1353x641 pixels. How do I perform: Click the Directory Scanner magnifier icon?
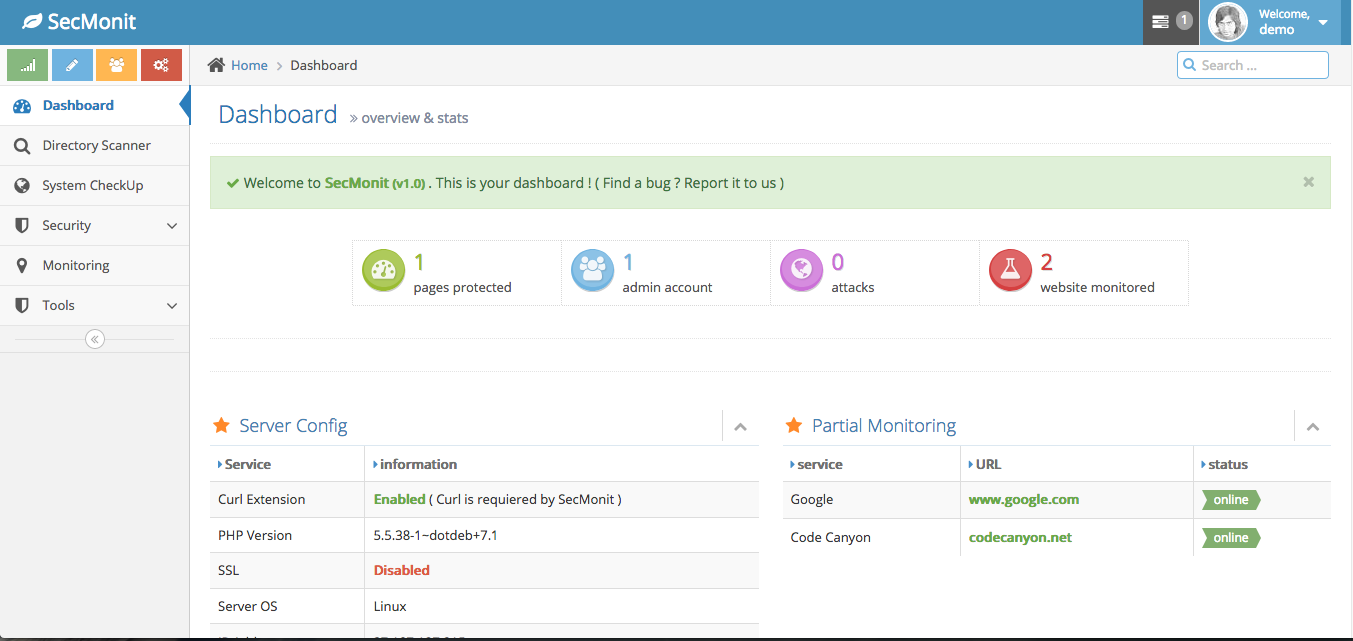(x=22, y=145)
